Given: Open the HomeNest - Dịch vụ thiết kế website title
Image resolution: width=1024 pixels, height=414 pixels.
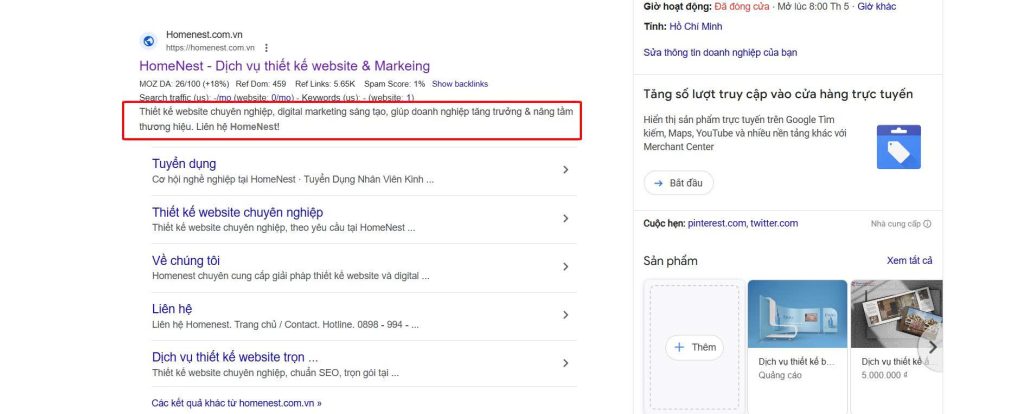Looking at the screenshot, I should click(x=285, y=66).
